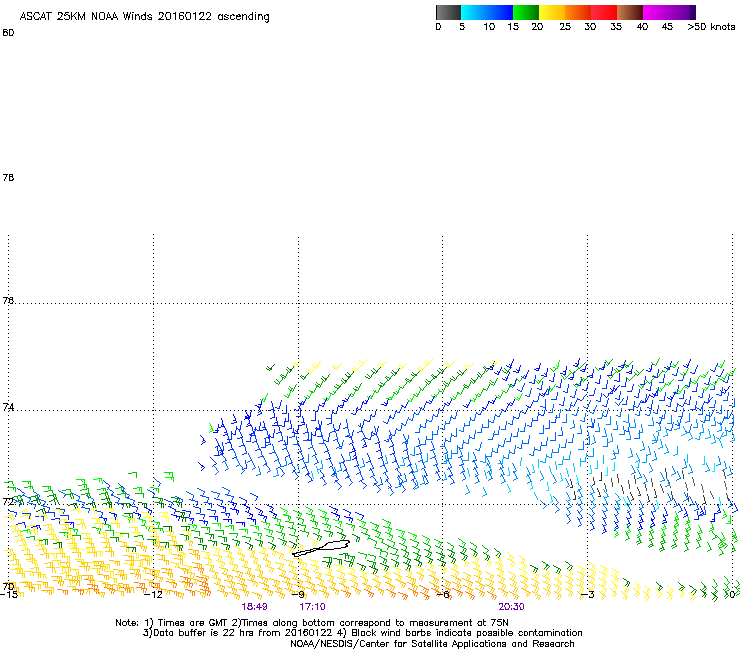The image size is (740, 650).
Task: Select the legend tick label '45'
Action: pos(667,27)
